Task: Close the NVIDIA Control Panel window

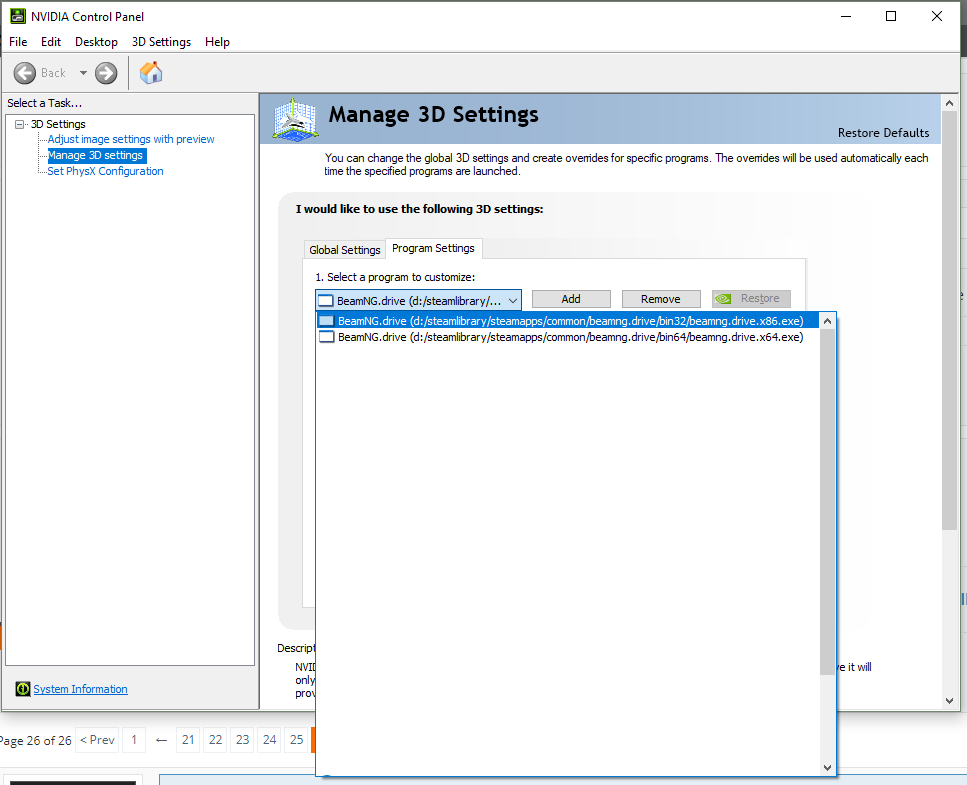Action: (x=936, y=16)
